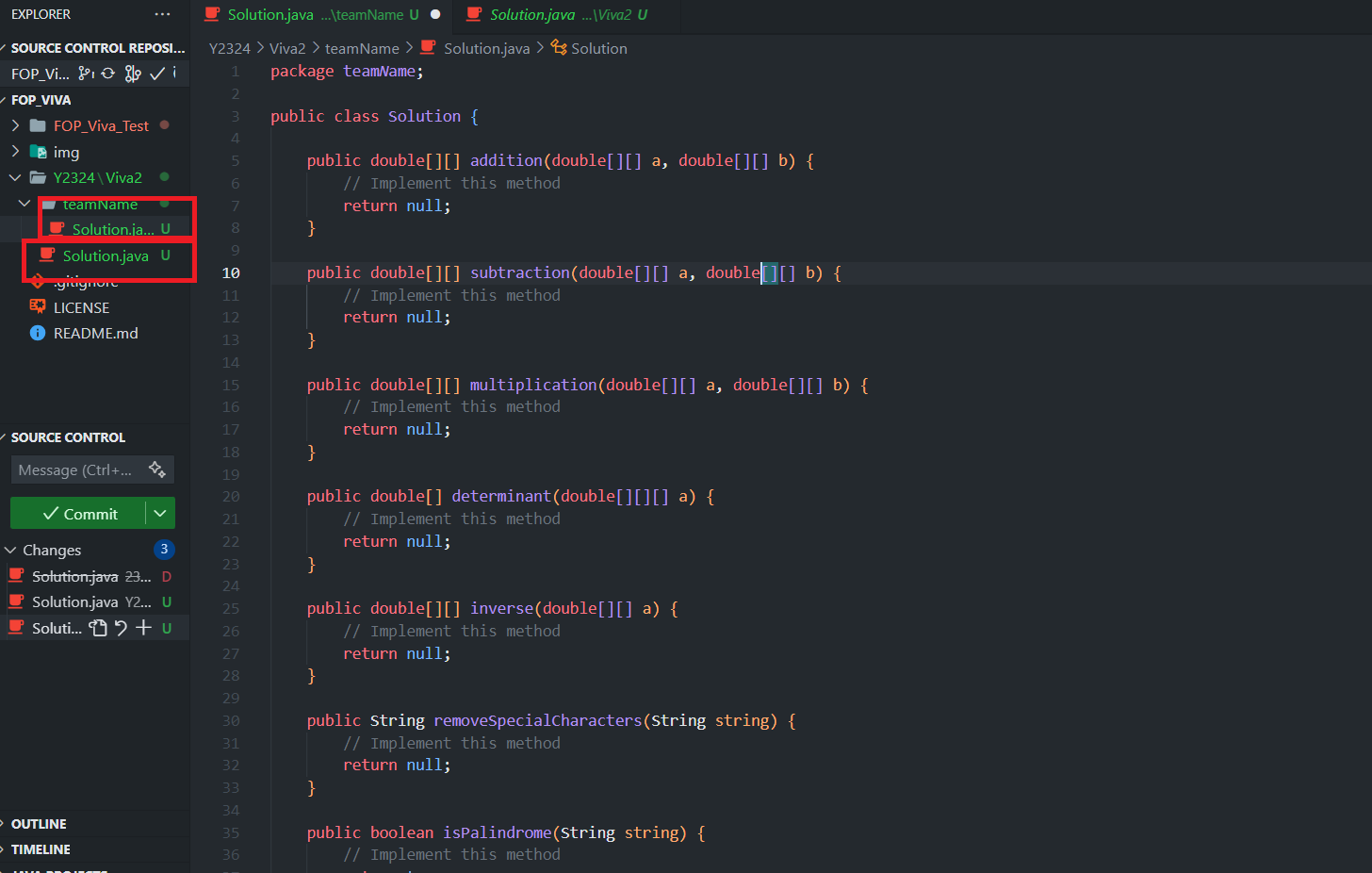
Task: Click the checkmark commit icon in repository row
Action: pos(157,74)
